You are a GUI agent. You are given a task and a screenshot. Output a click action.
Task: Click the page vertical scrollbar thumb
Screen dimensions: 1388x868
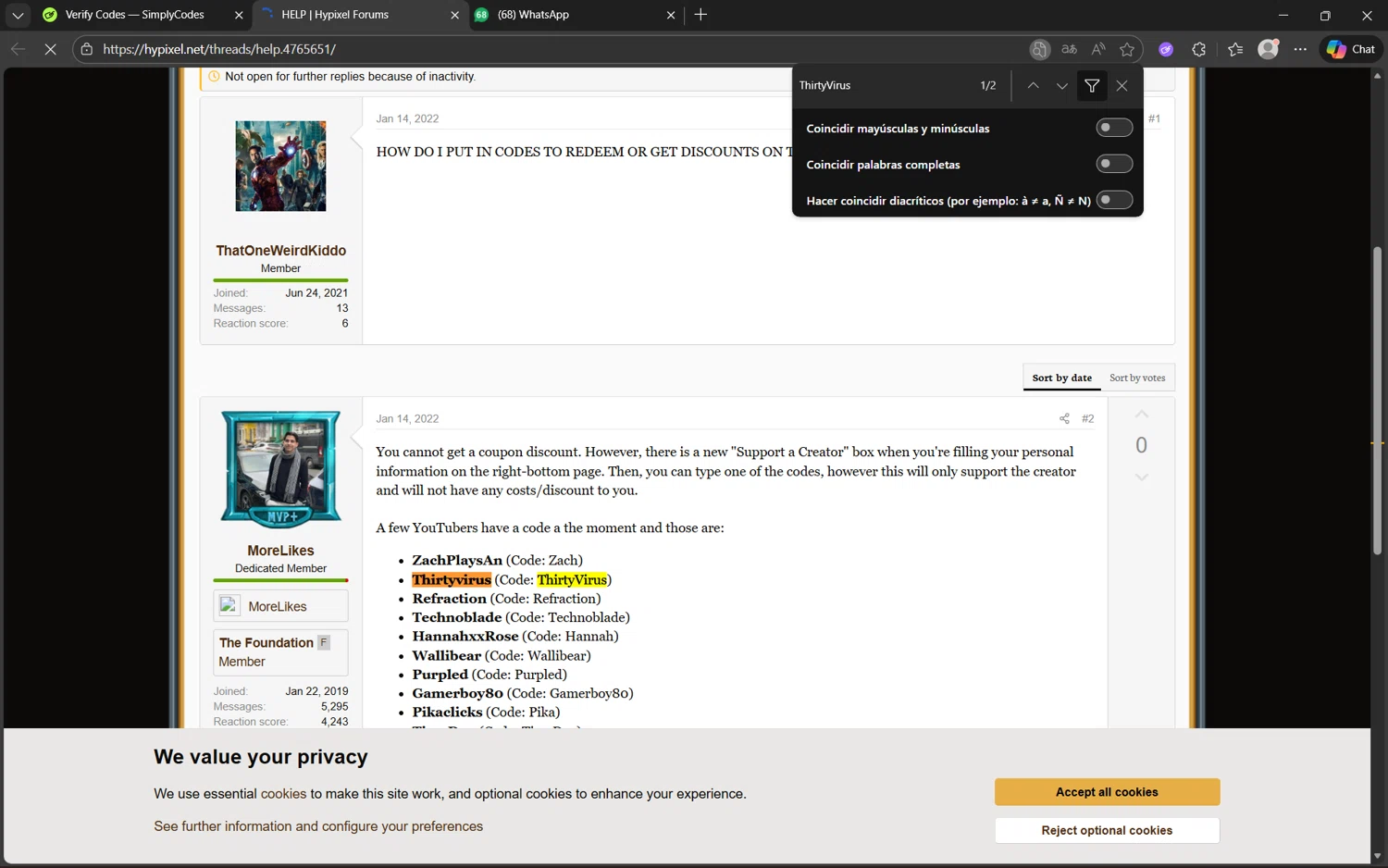1378,400
